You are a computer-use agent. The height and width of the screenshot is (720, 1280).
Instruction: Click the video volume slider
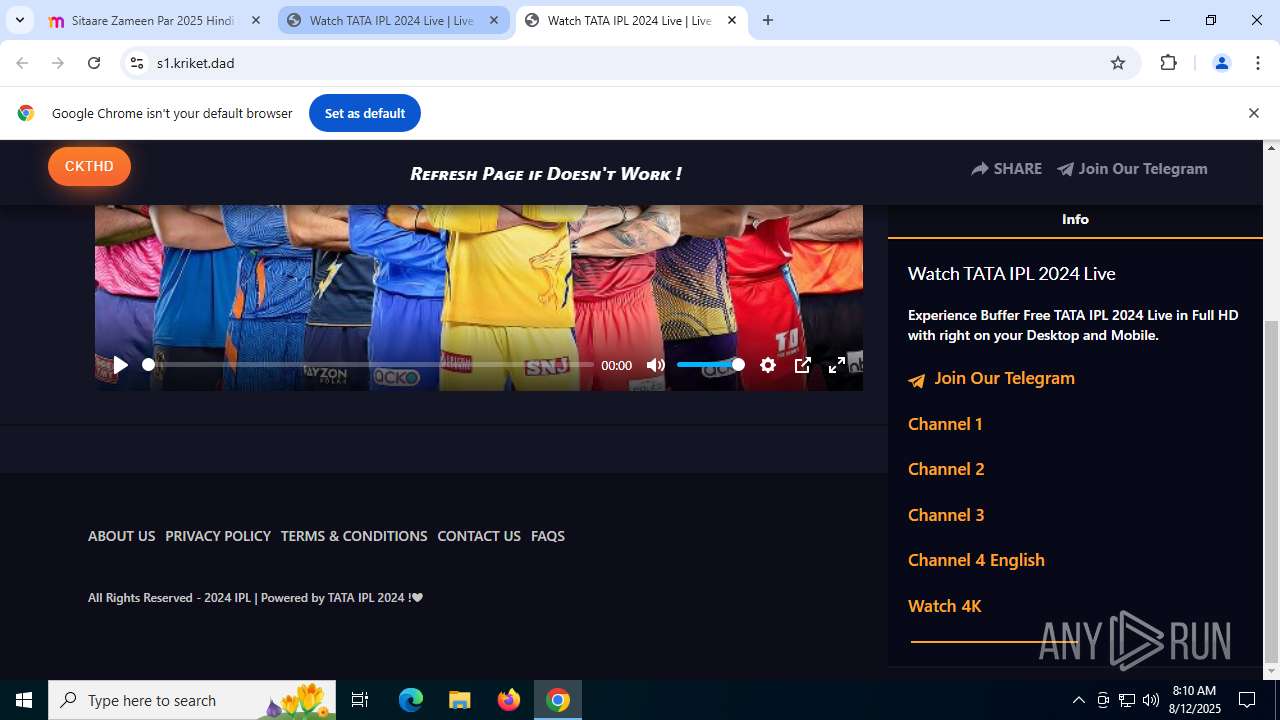coord(710,365)
